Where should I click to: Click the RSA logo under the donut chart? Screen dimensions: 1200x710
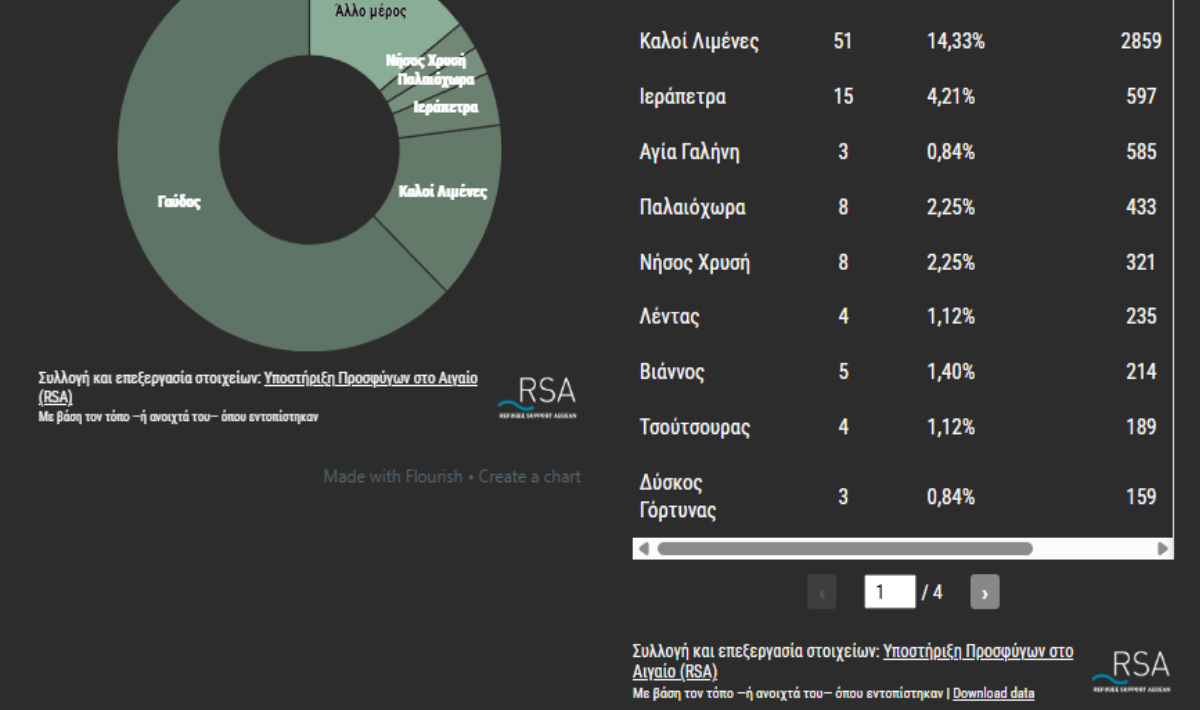point(537,397)
